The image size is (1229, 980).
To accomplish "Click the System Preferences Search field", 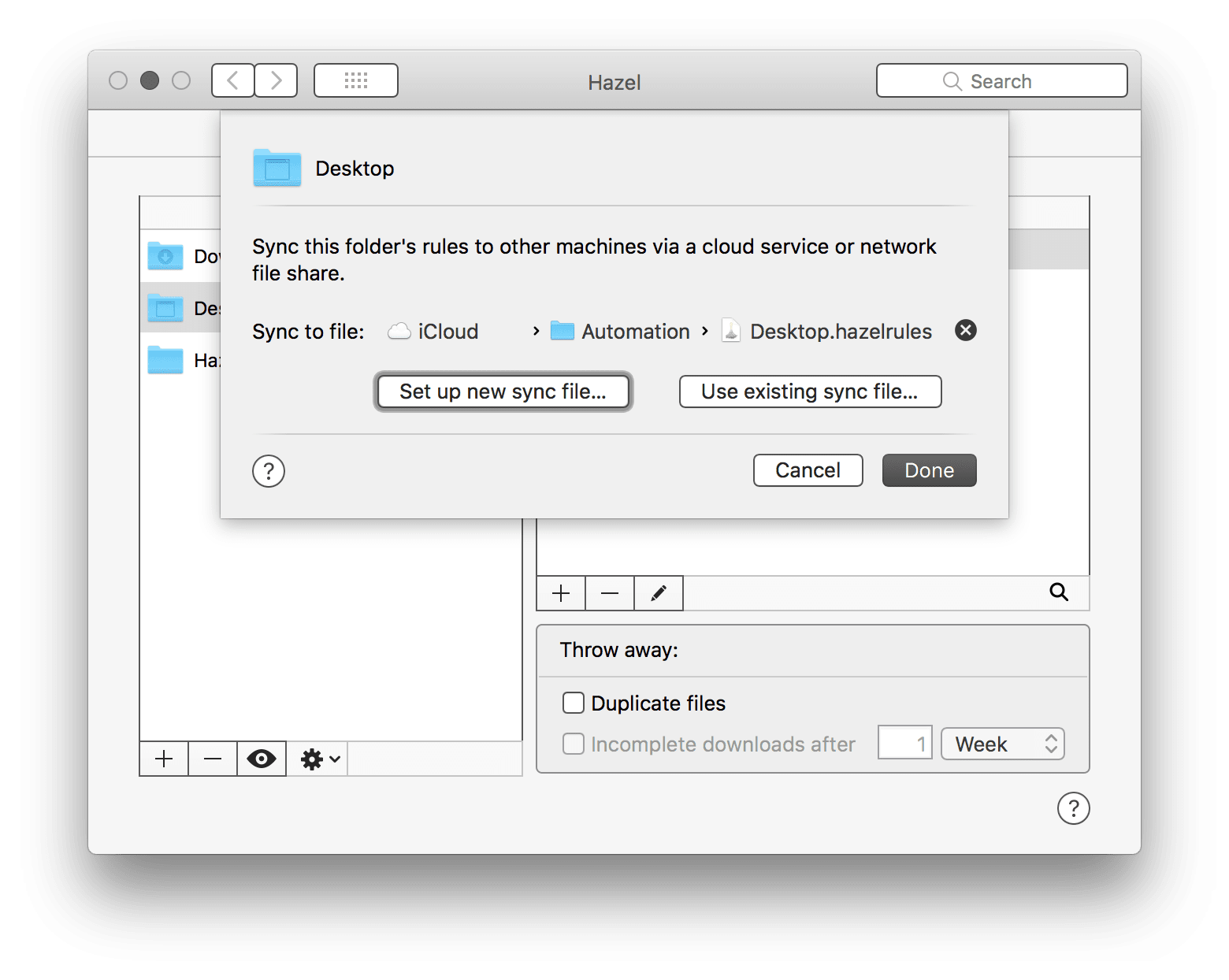I will tap(1001, 81).
